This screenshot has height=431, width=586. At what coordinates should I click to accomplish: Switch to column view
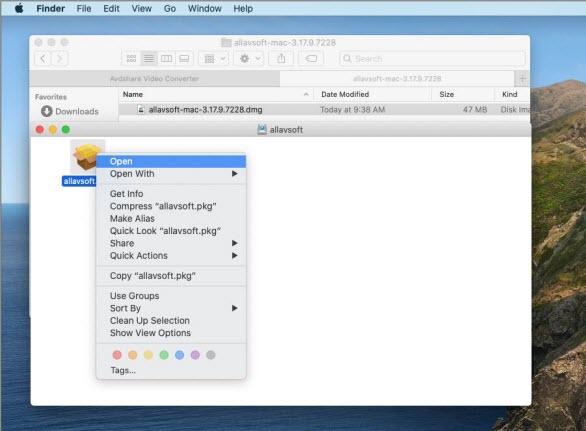point(166,59)
